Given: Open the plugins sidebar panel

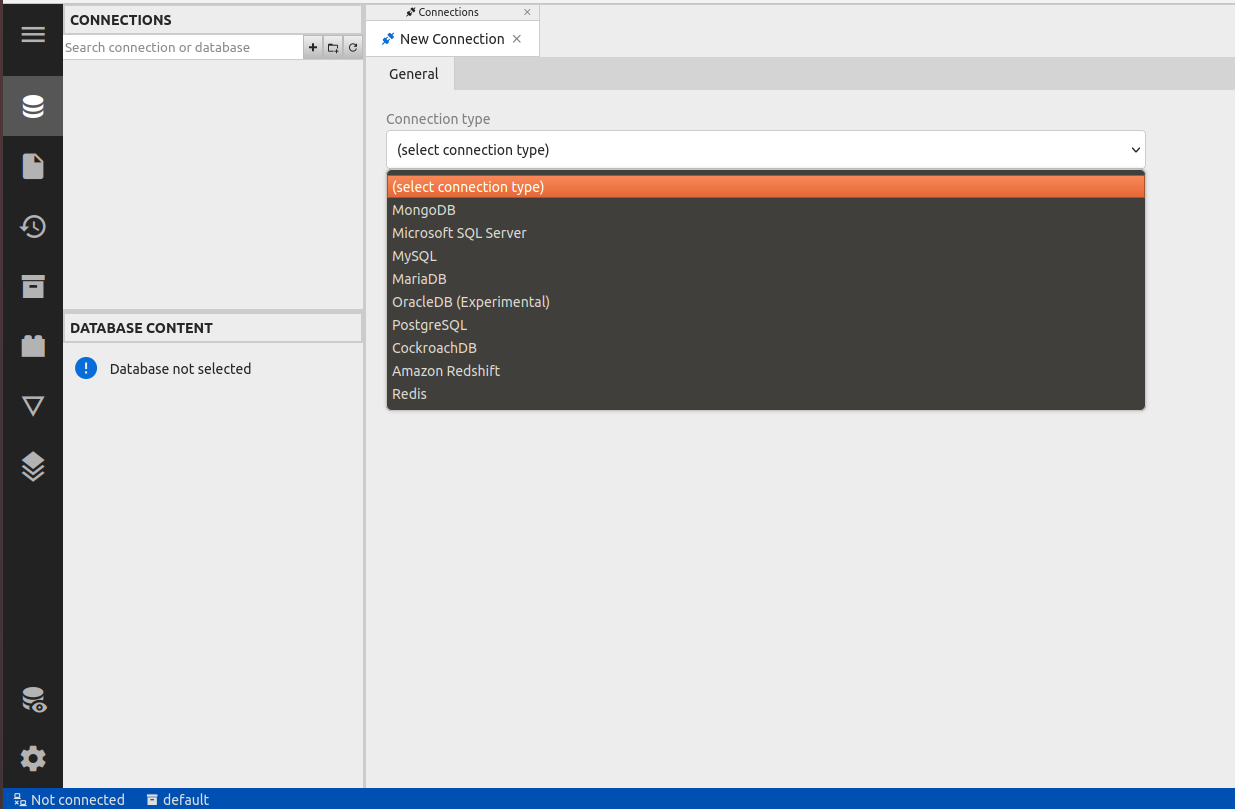Looking at the screenshot, I should (33, 346).
